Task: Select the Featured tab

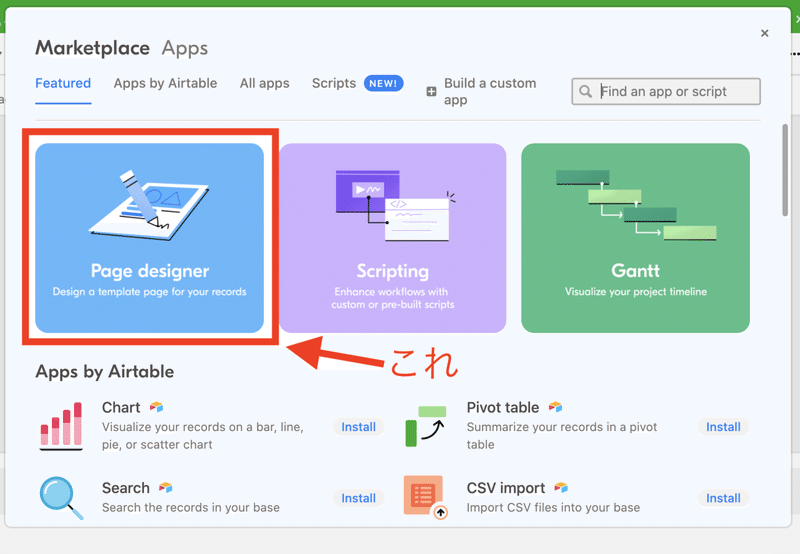Action: click(63, 83)
